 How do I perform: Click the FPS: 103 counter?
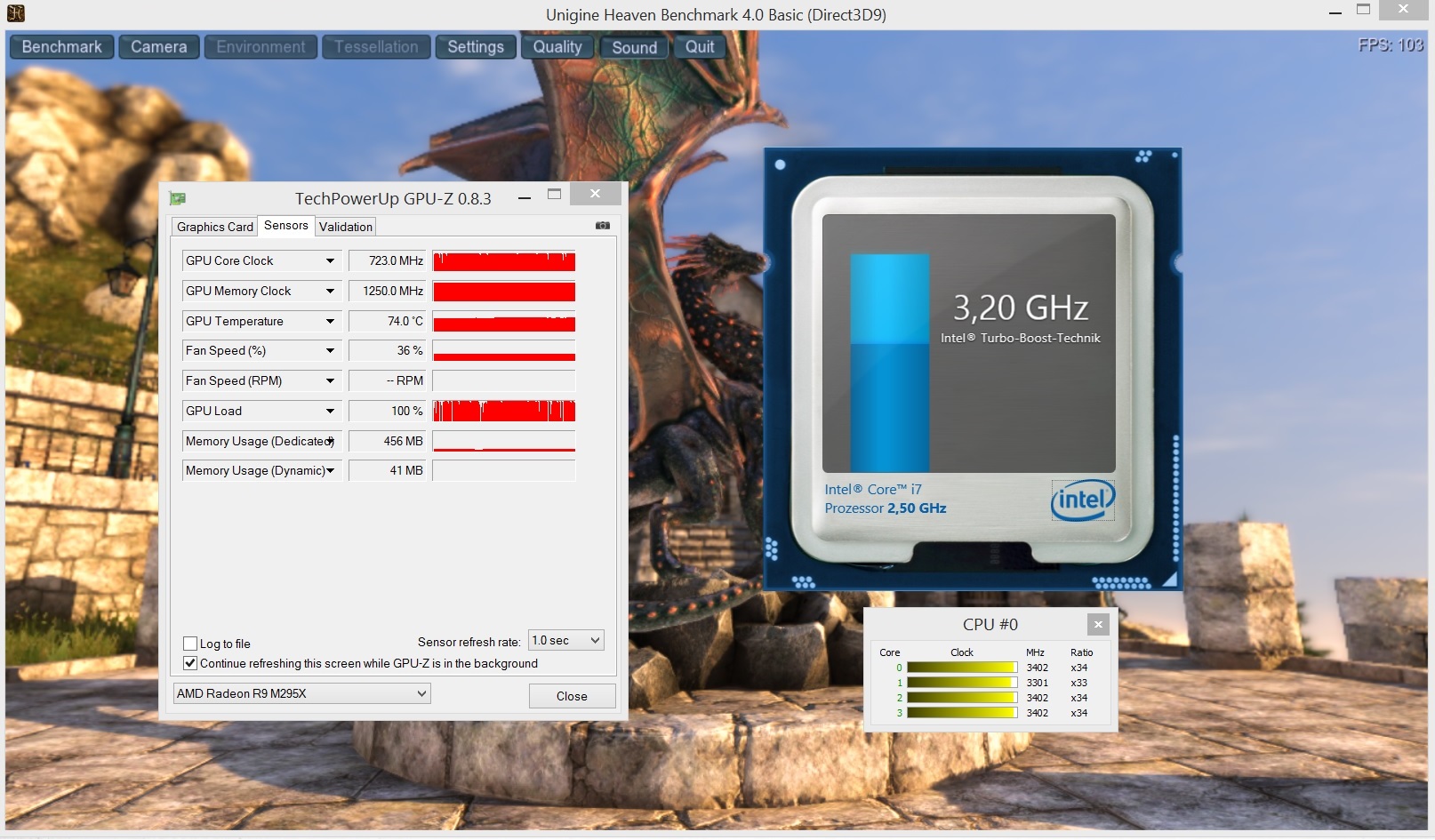tap(1391, 45)
